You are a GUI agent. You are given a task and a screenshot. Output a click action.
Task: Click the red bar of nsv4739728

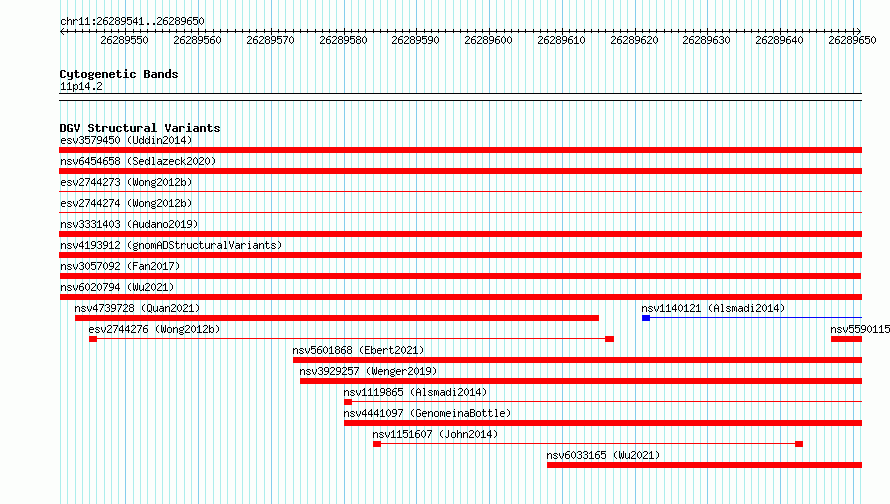click(337, 318)
